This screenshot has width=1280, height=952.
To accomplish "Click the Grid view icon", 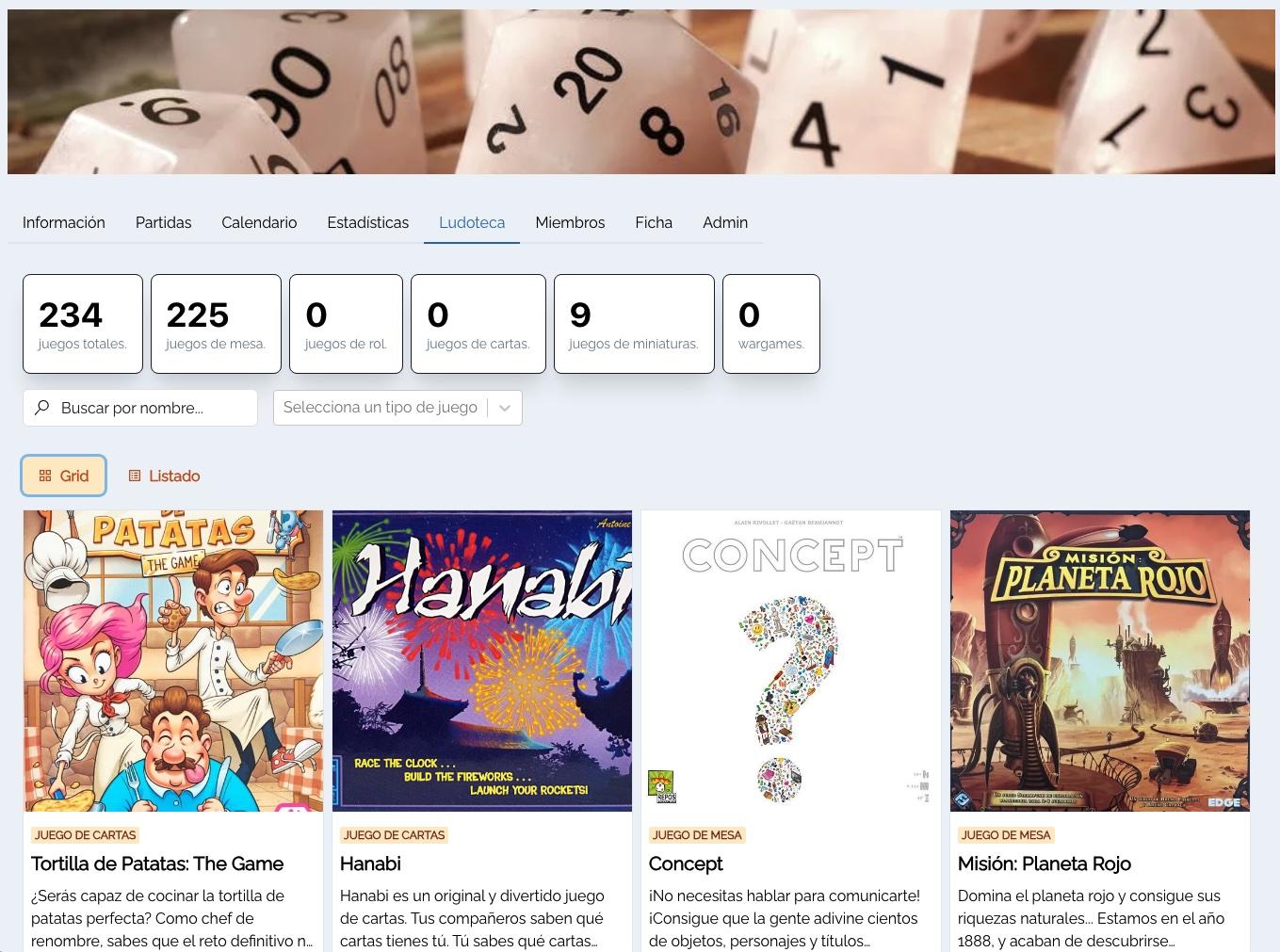I will pyautogui.click(x=45, y=476).
